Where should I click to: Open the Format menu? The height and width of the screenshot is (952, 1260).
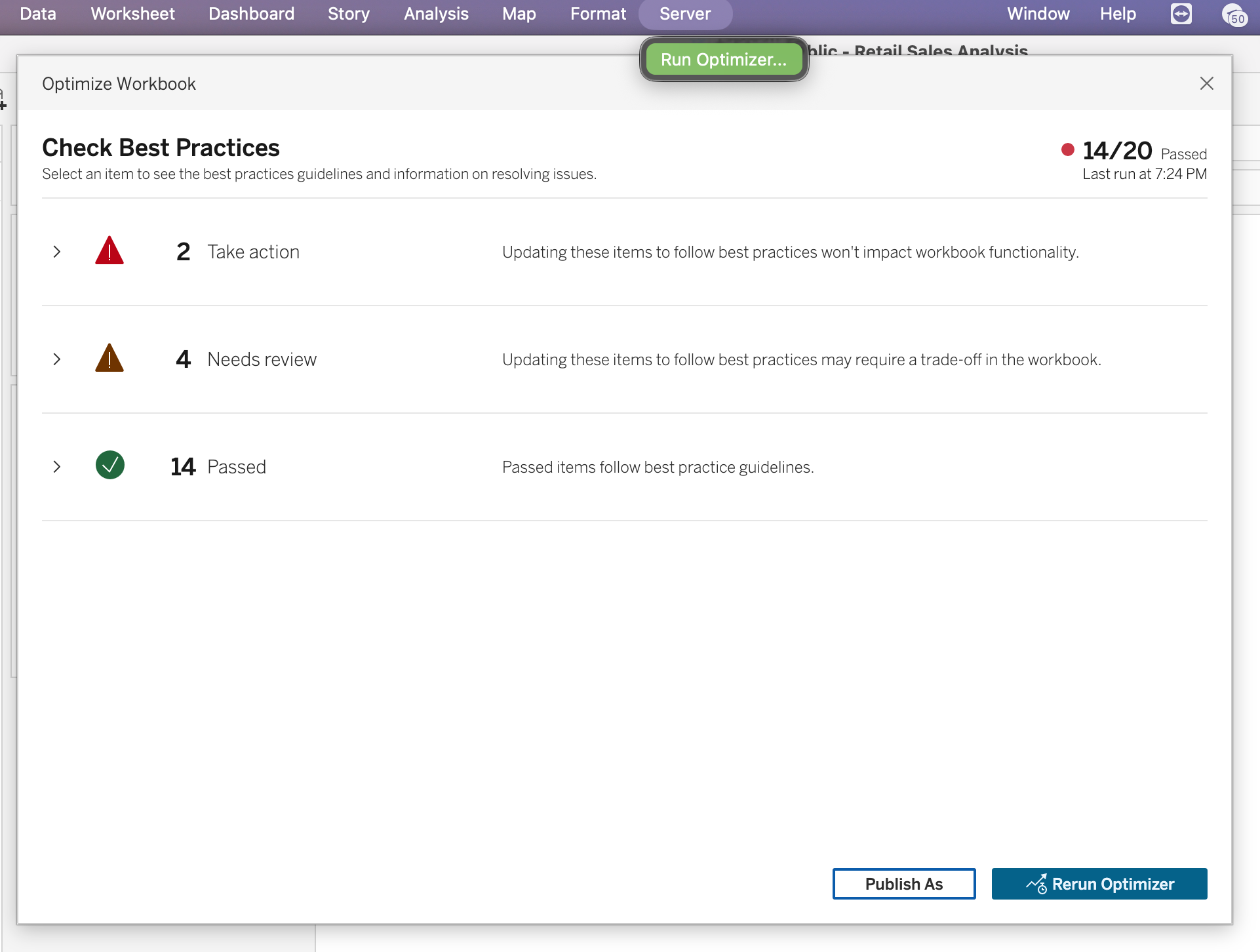pyautogui.click(x=598, y=14)
